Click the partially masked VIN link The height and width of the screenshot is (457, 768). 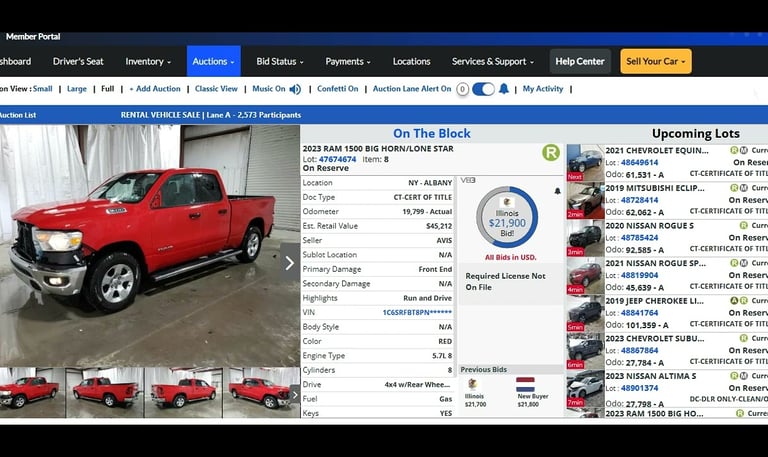(x=417, y=313)
